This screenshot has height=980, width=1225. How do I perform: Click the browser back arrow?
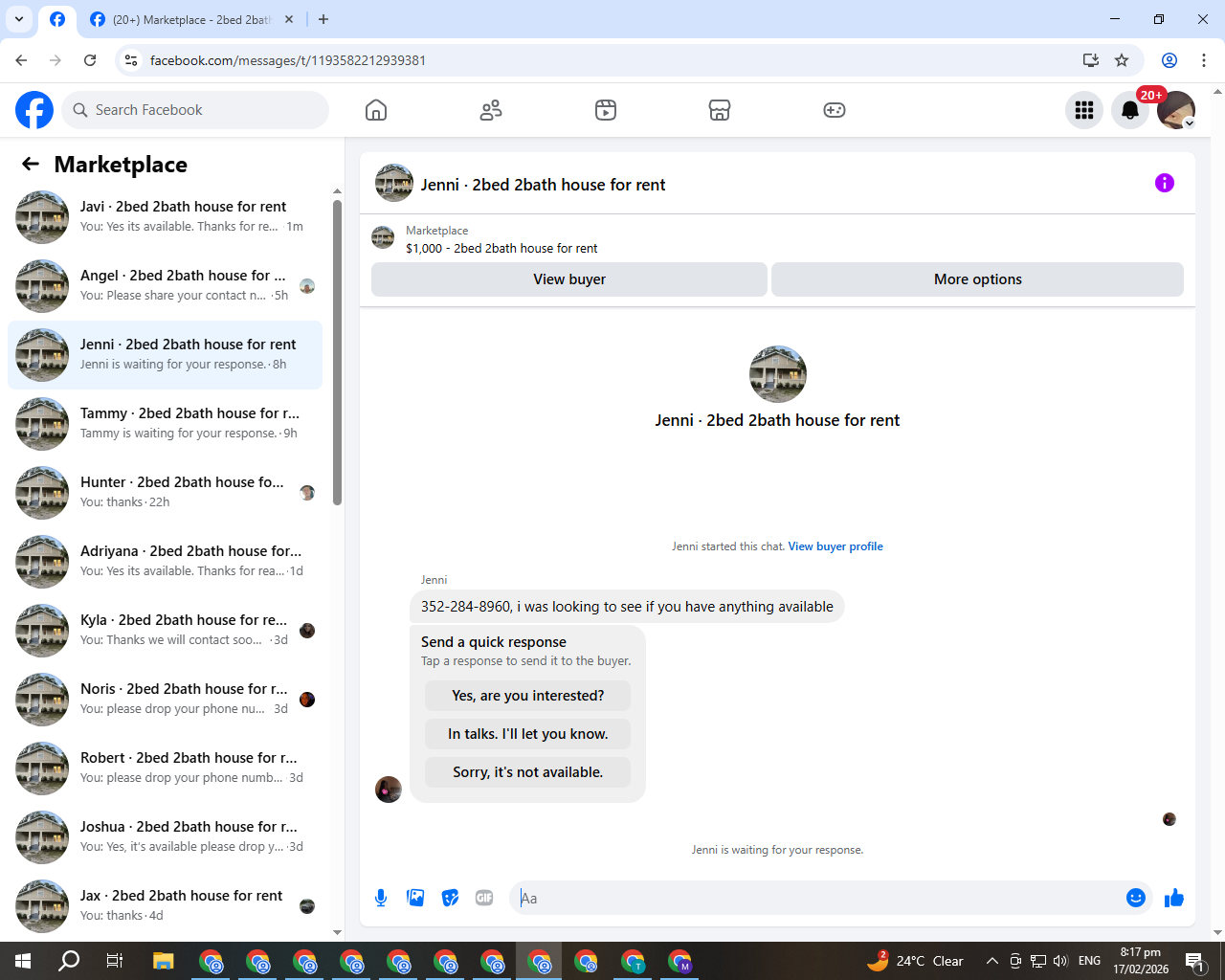21,60
